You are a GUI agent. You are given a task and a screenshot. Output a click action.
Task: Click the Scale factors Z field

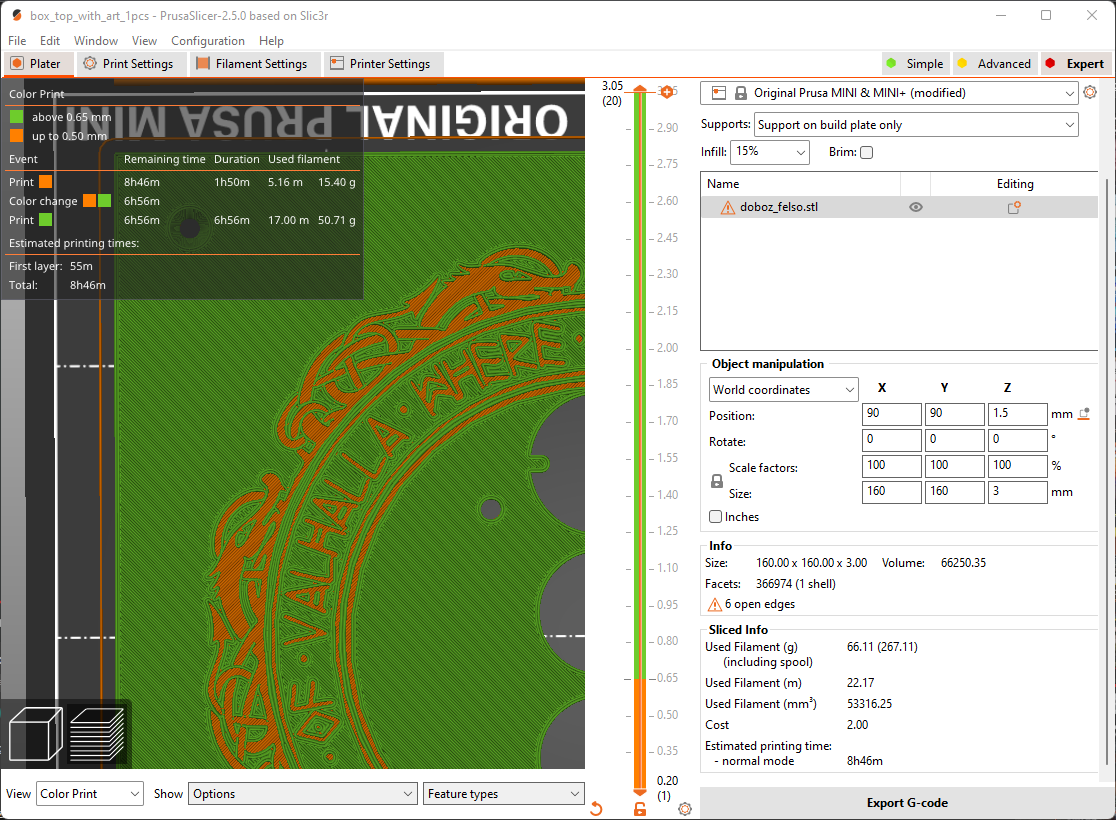point(1017,466)
